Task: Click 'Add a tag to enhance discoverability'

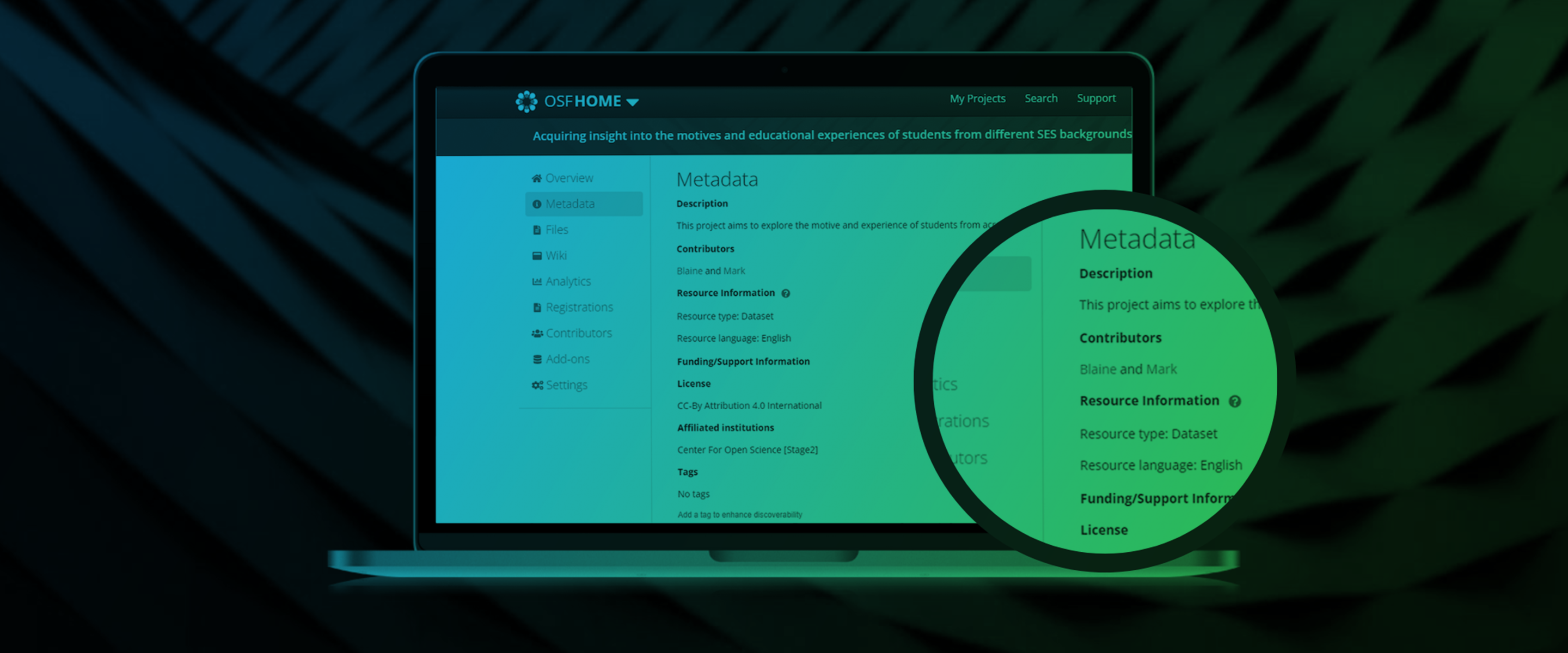Action: 740,515
